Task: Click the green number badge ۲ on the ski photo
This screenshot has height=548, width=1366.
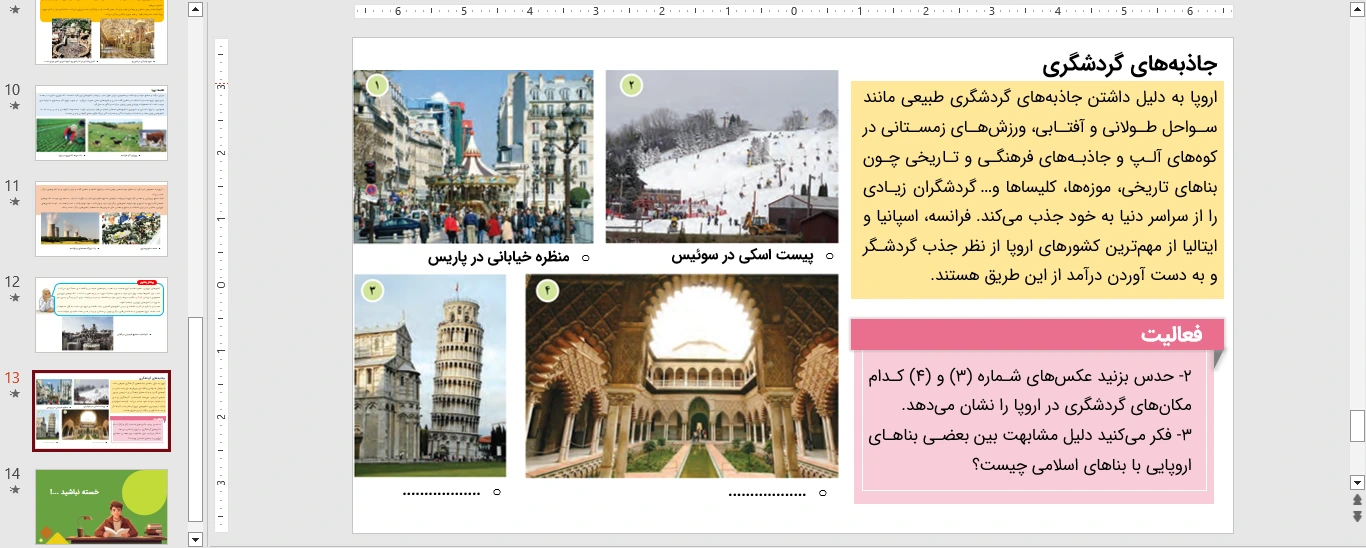Action: pos(631,85)
